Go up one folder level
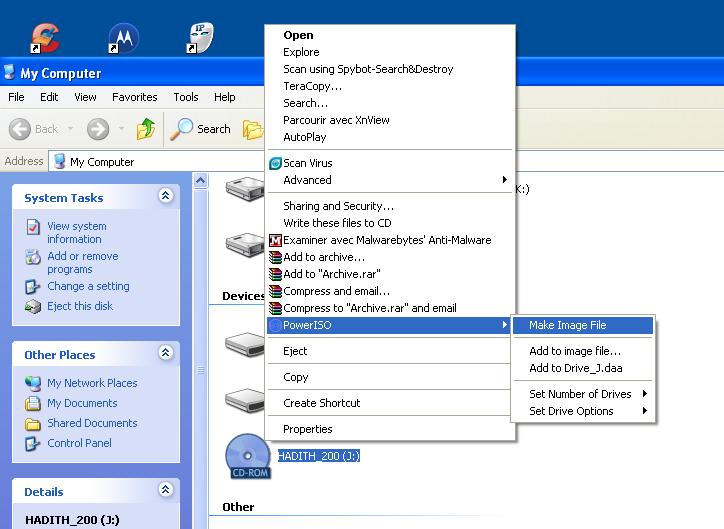 tap(145, 129)
